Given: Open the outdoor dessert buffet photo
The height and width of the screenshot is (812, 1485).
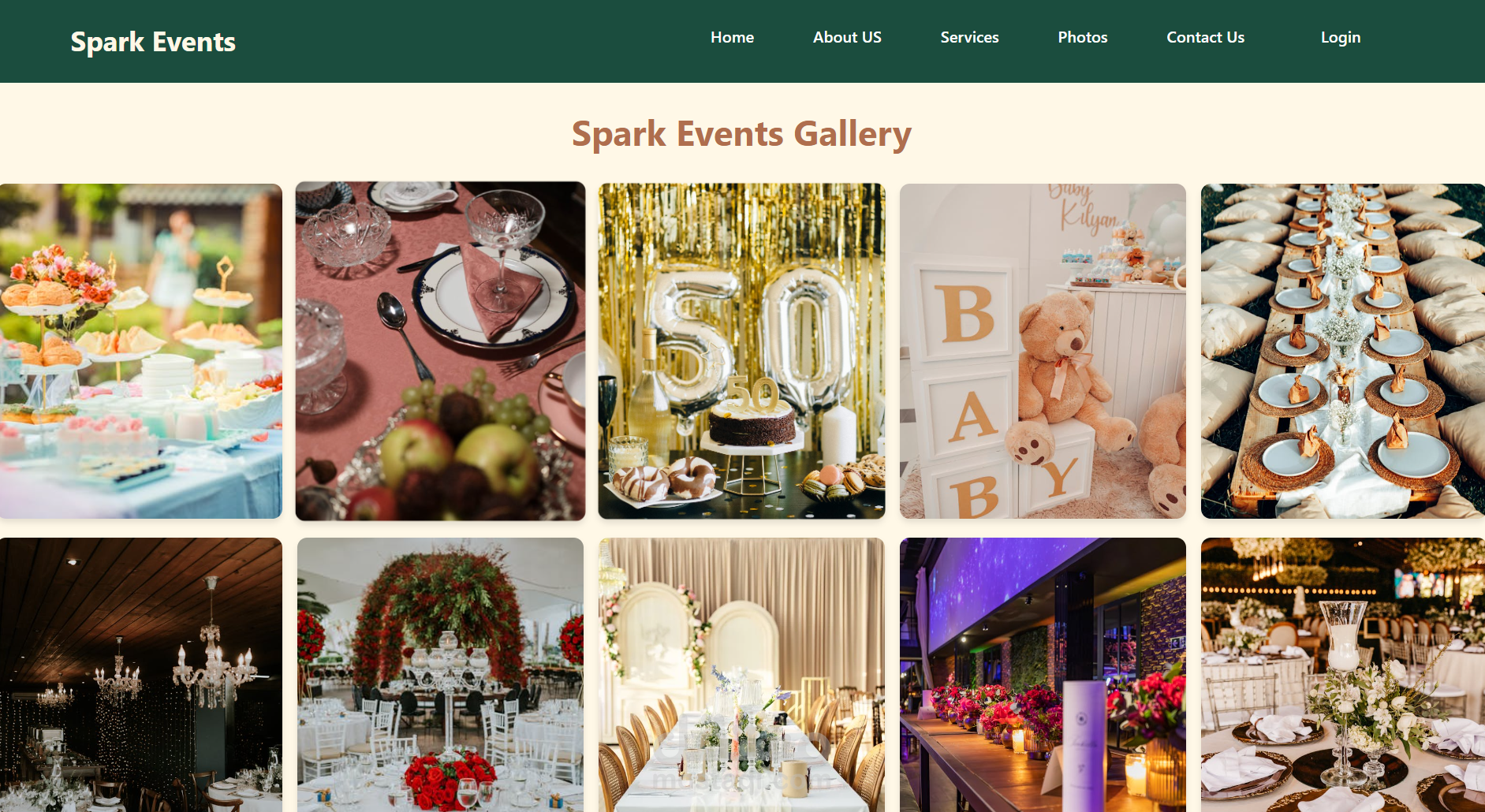Looking at the screenshot, I should [141, 351].
